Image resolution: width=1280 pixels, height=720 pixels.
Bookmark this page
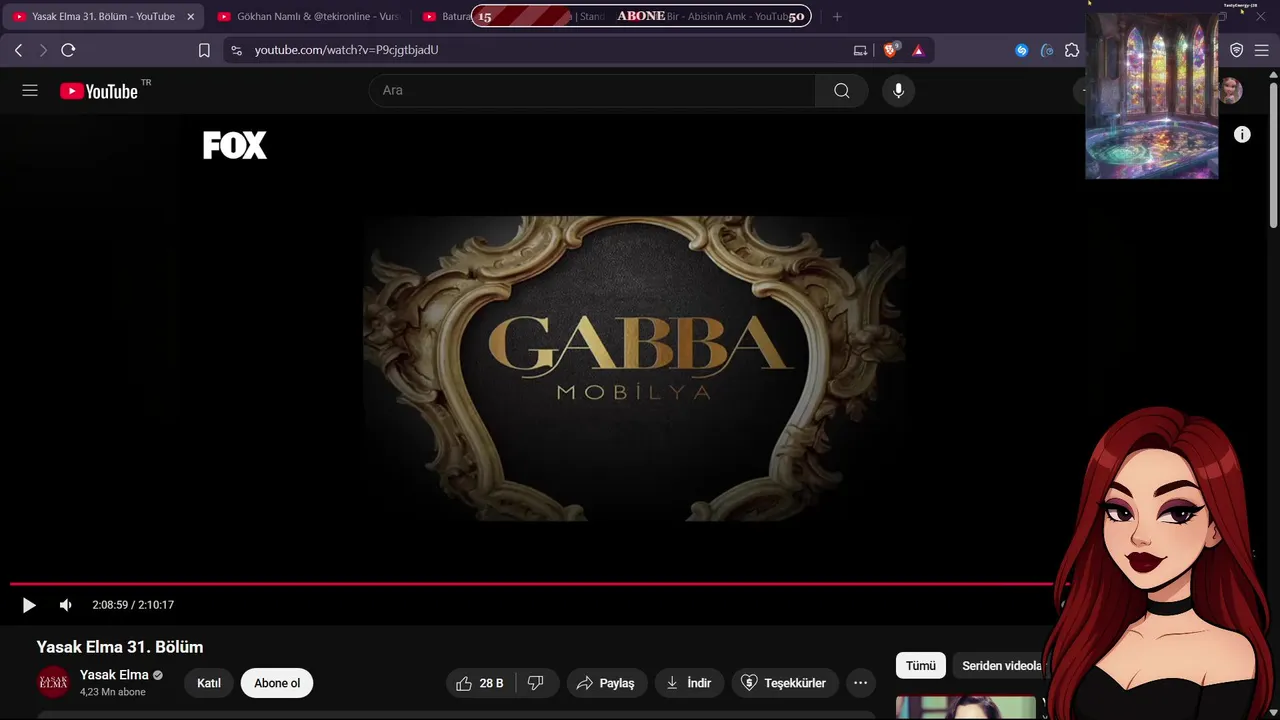coord(204,50)
